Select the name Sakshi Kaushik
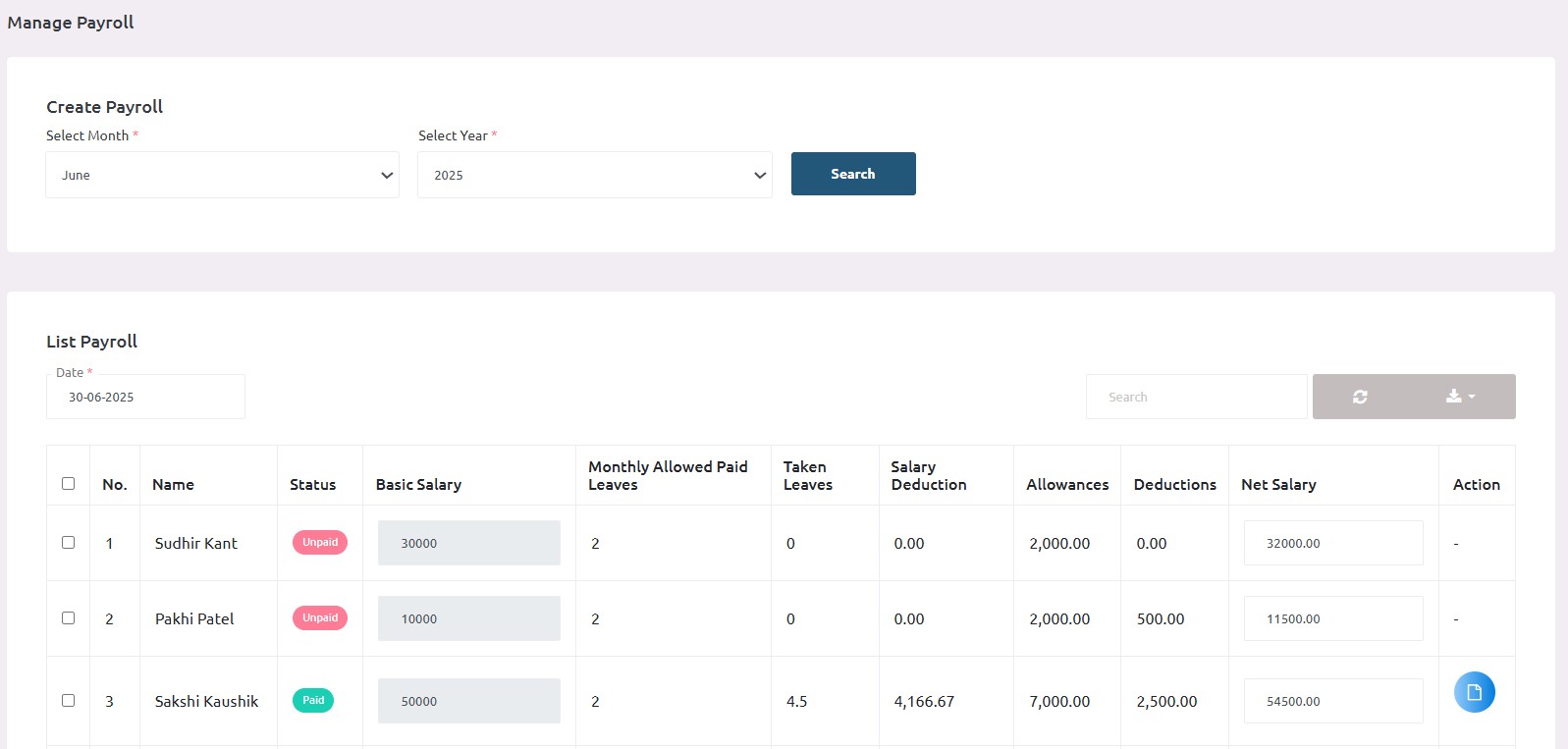Viewport: 1568px width, 749px height. (x=206, y=701)
